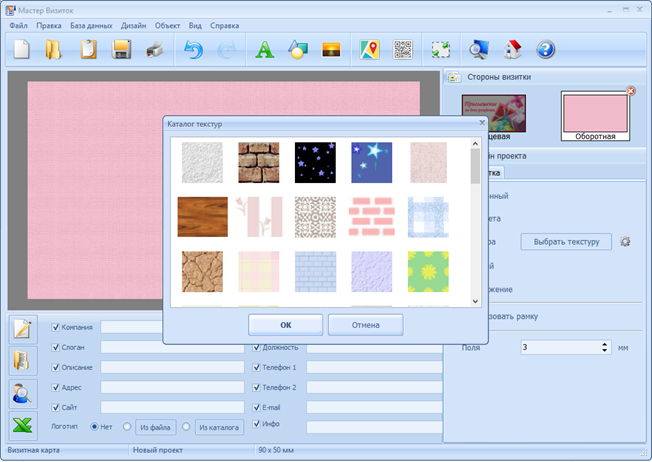Image resolution: width=652 pixels, height=462 pixels.
Task: Increase the Поля margin value with stepper arrows
Action: tap(605, 344)
